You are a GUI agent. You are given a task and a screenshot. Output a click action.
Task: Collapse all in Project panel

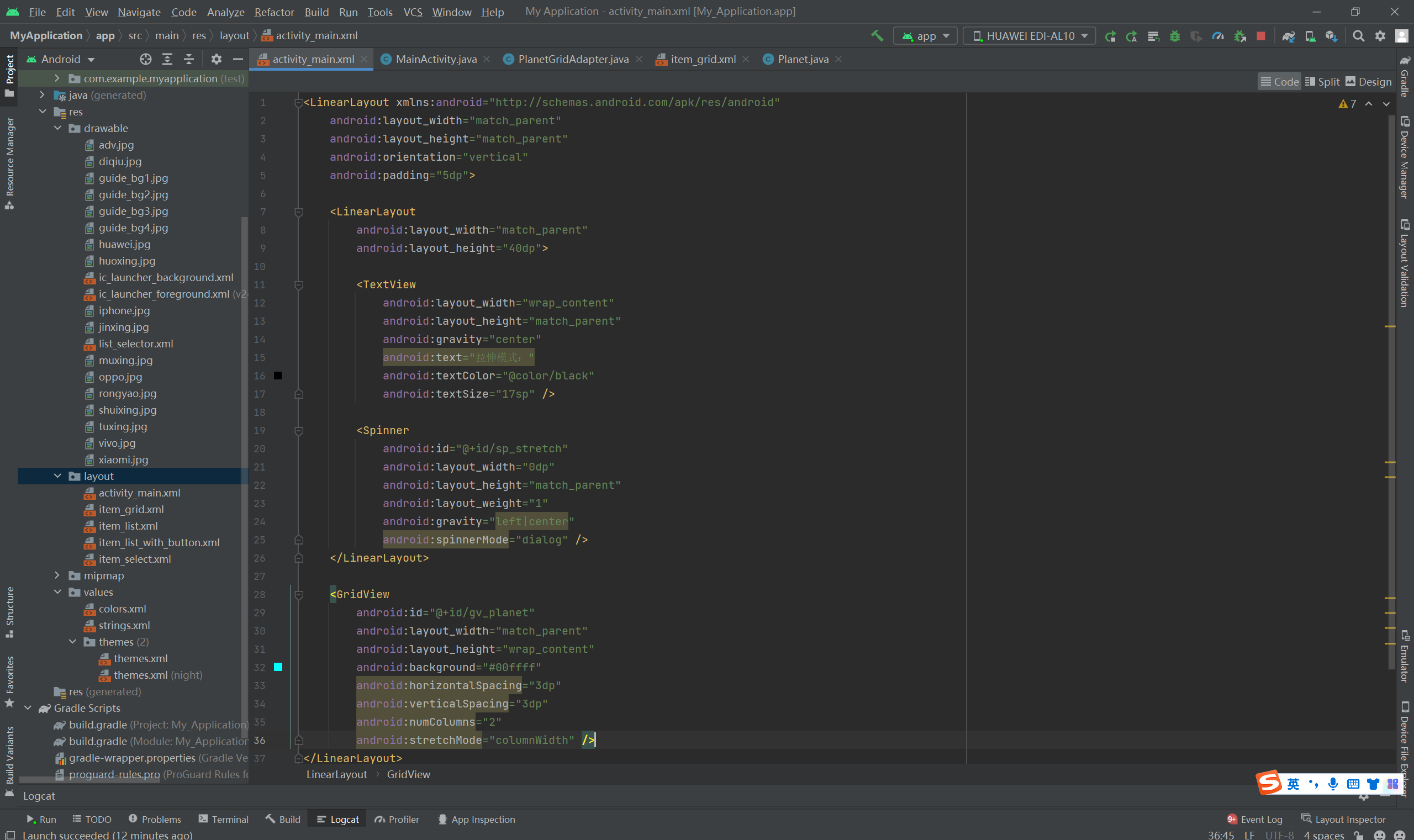(x=189, y=59)
